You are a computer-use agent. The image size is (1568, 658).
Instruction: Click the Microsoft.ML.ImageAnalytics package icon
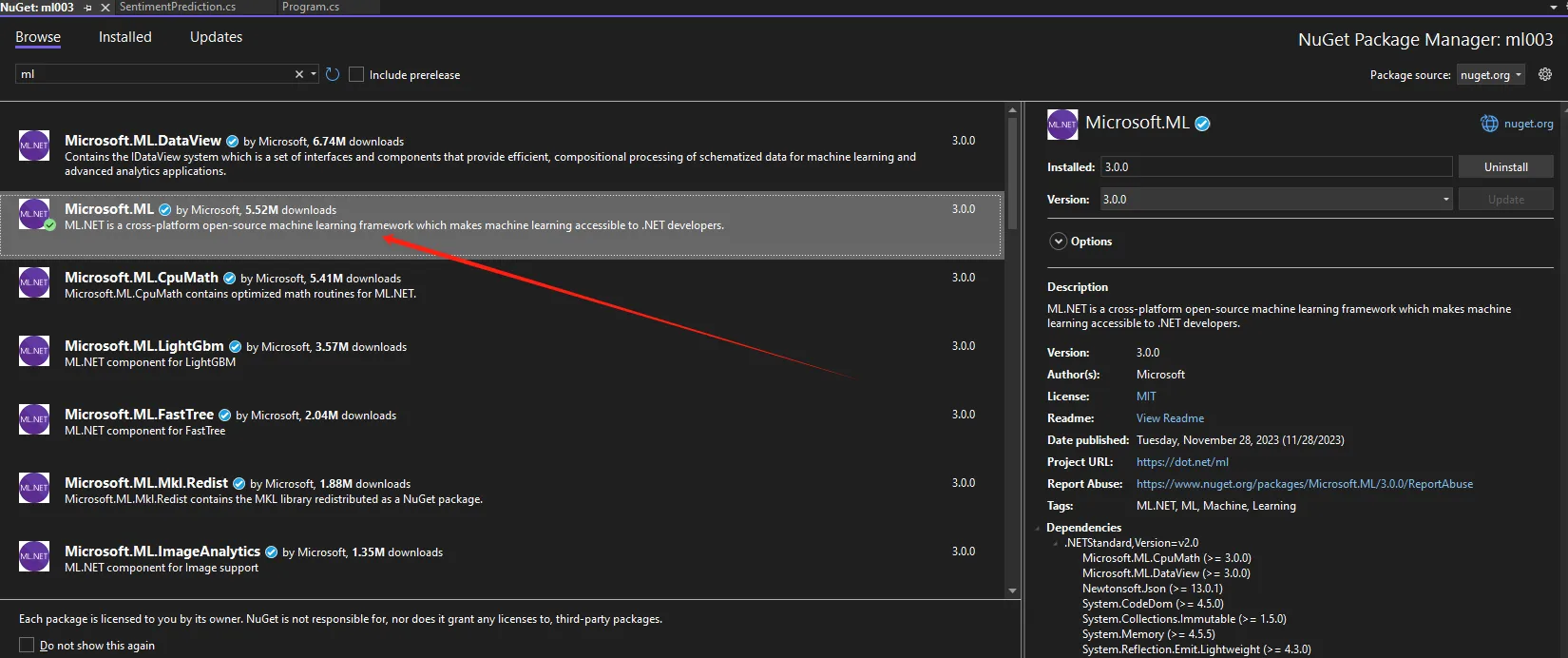pyautogui.click(x=34, y=556)
